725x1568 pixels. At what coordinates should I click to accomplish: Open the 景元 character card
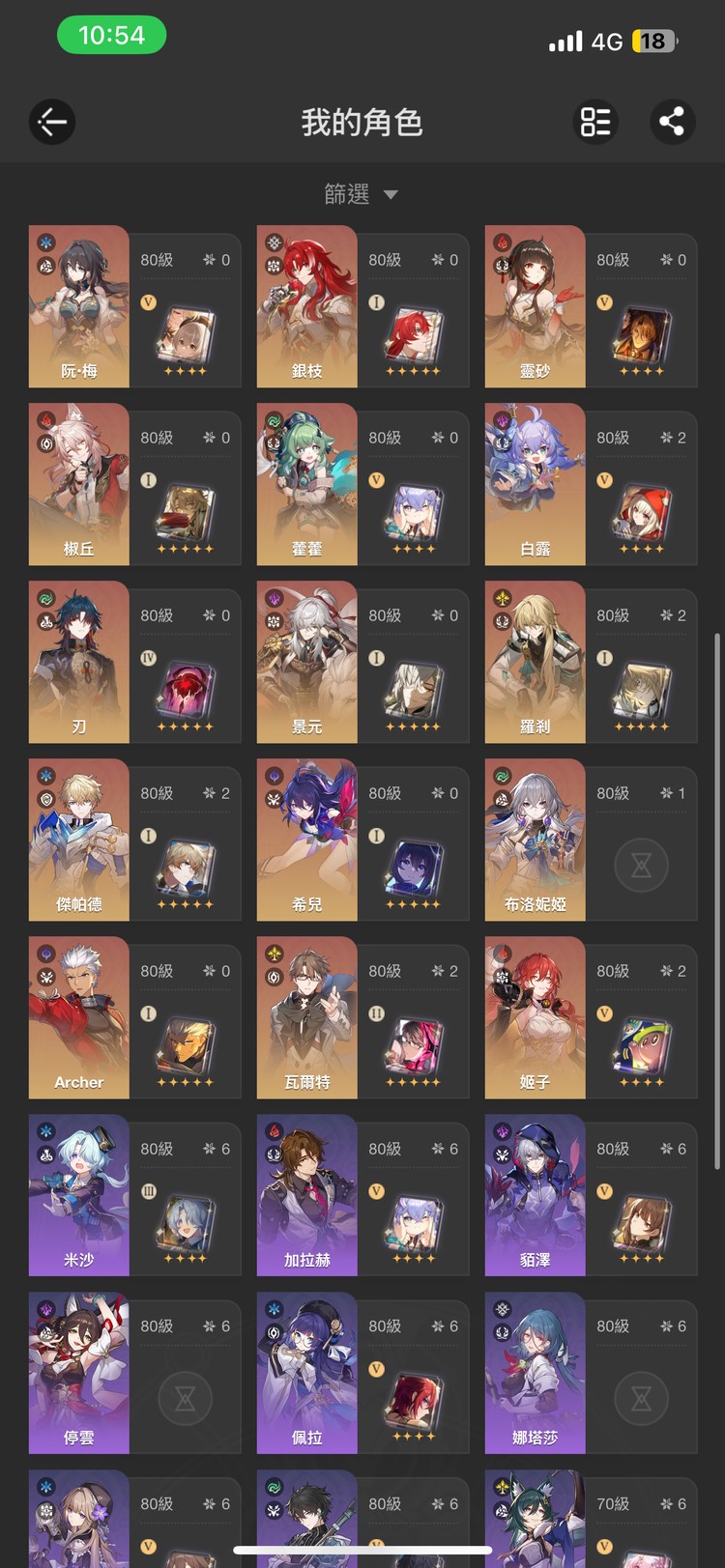coord(363,662)
